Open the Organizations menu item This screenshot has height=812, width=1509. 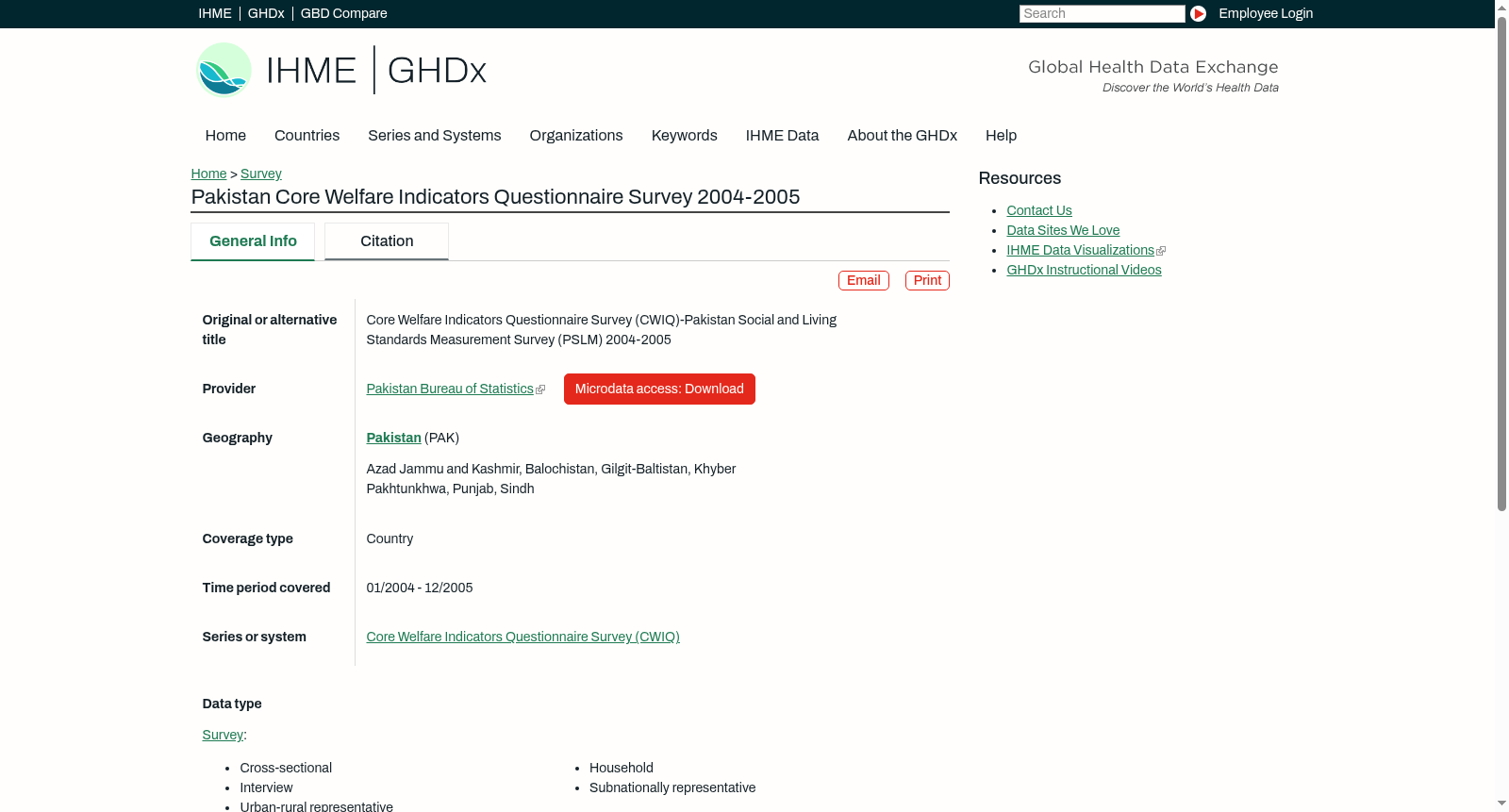tap(576, 136)
